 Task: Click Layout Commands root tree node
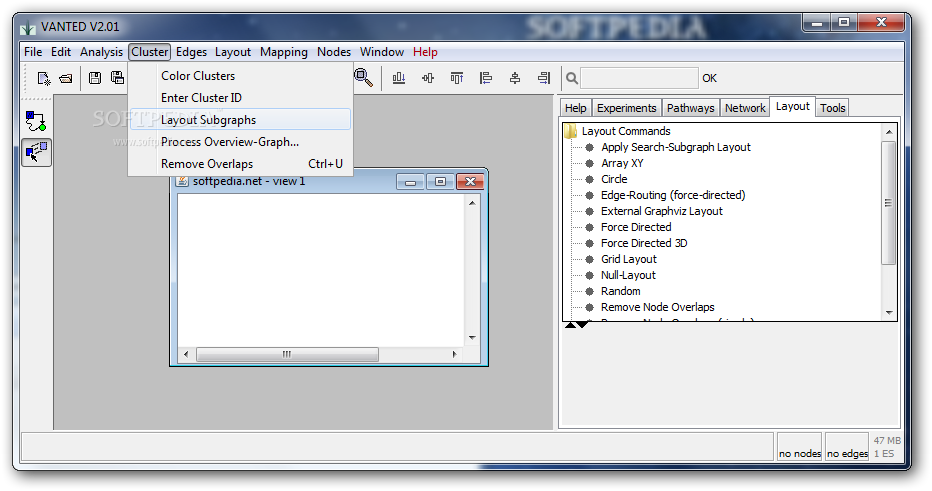click(626, 131)
